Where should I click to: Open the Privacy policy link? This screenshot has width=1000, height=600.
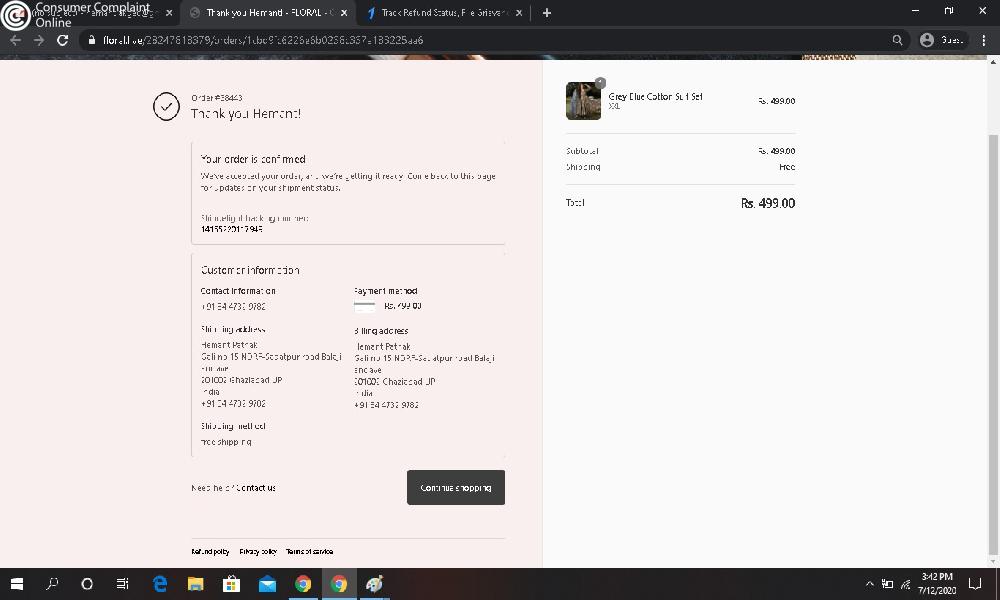point(258,552)
